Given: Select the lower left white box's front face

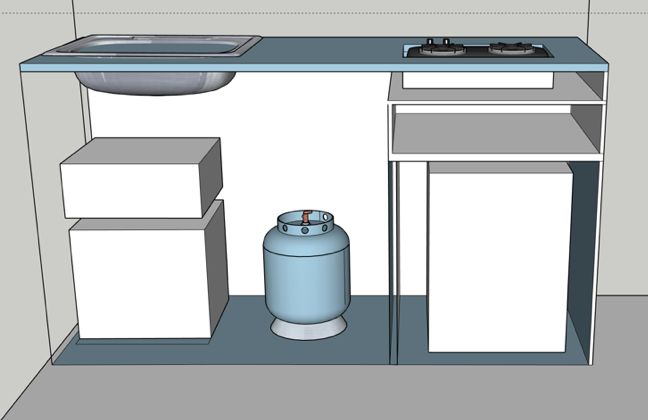Looking at the screenshot, I should 139,282.
